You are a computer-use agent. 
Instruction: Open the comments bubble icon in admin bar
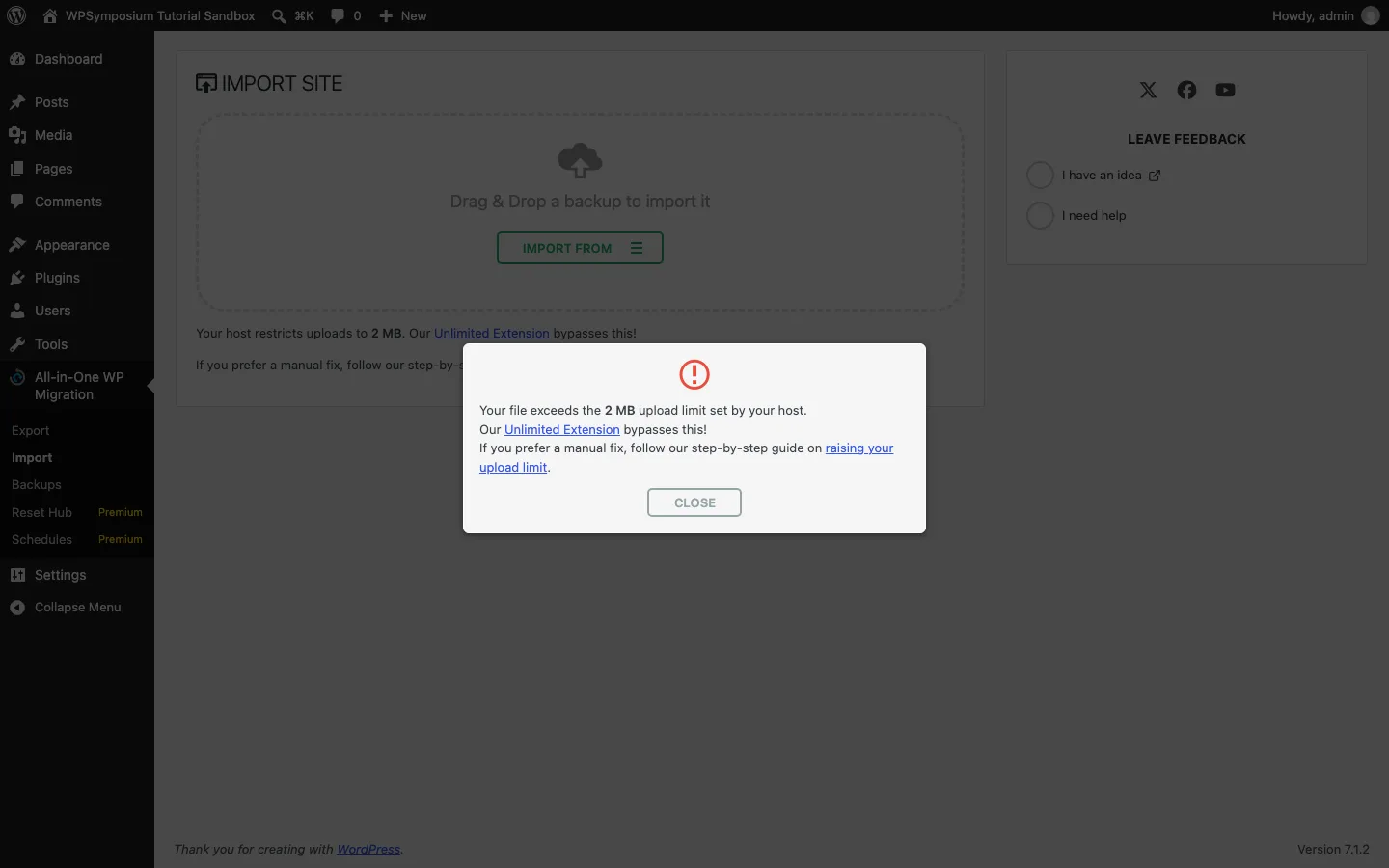(338, 15)
